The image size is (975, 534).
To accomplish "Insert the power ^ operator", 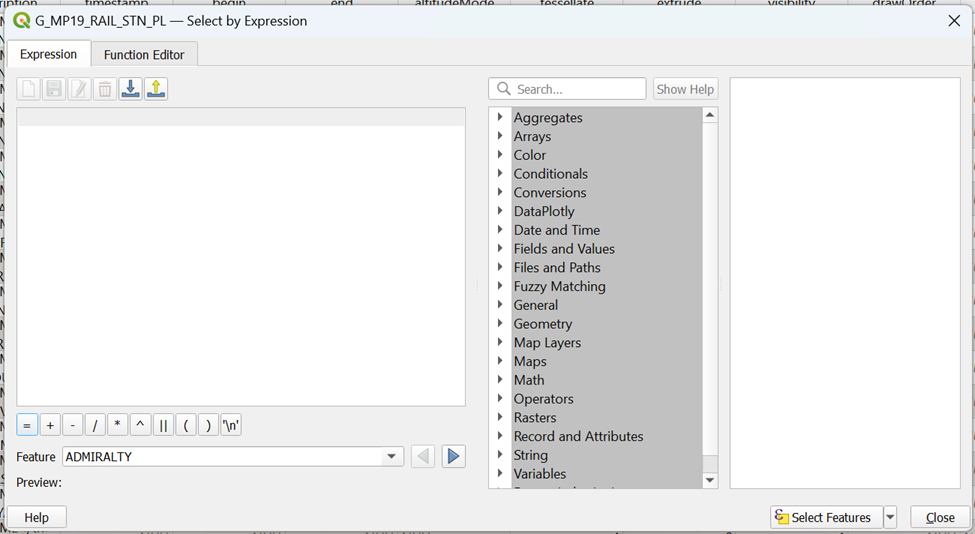I will [x=140, y=425].
